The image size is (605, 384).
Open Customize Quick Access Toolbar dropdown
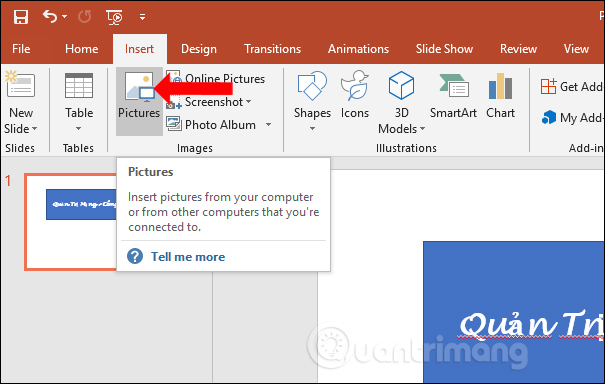click(x=142, y=17)
